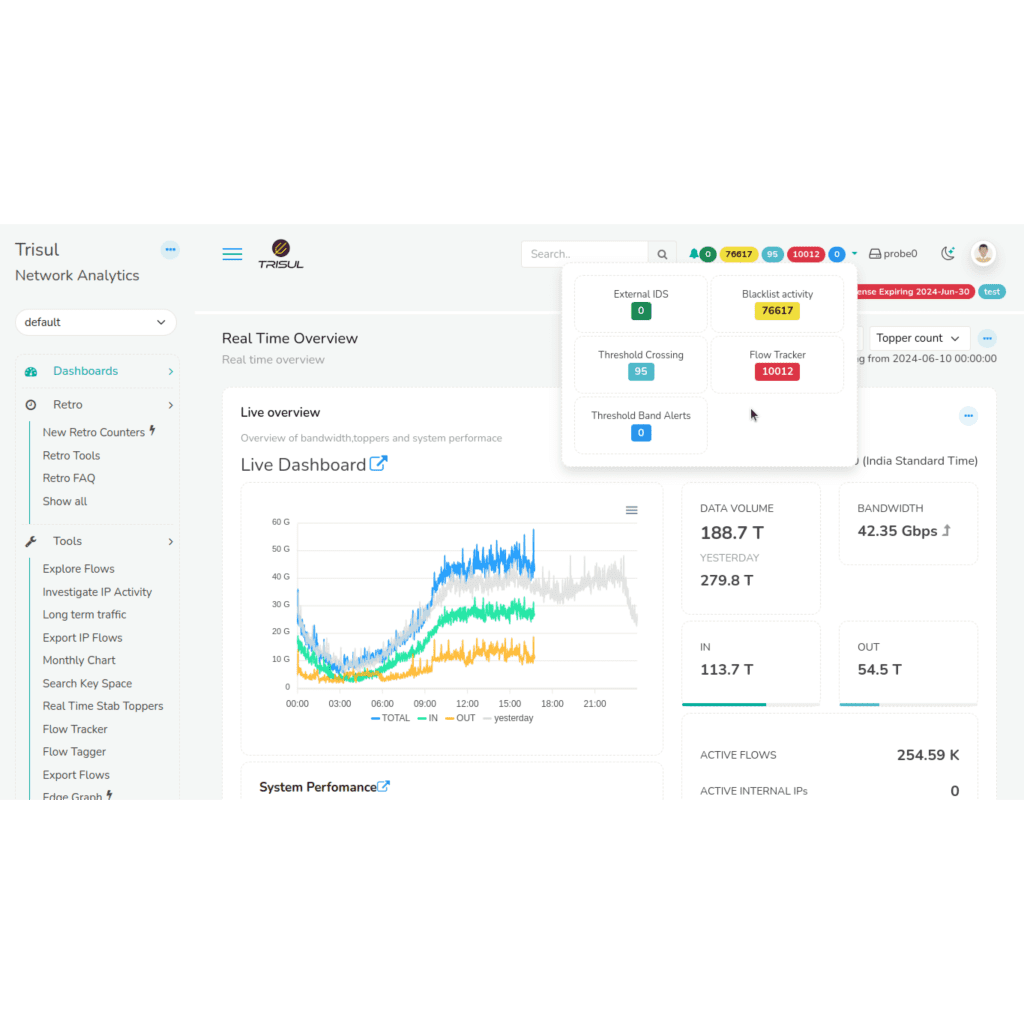Screen dimensions: 1024x1024
Task: Open the user avatar profile menu
Action: click(x=983, y=253)
